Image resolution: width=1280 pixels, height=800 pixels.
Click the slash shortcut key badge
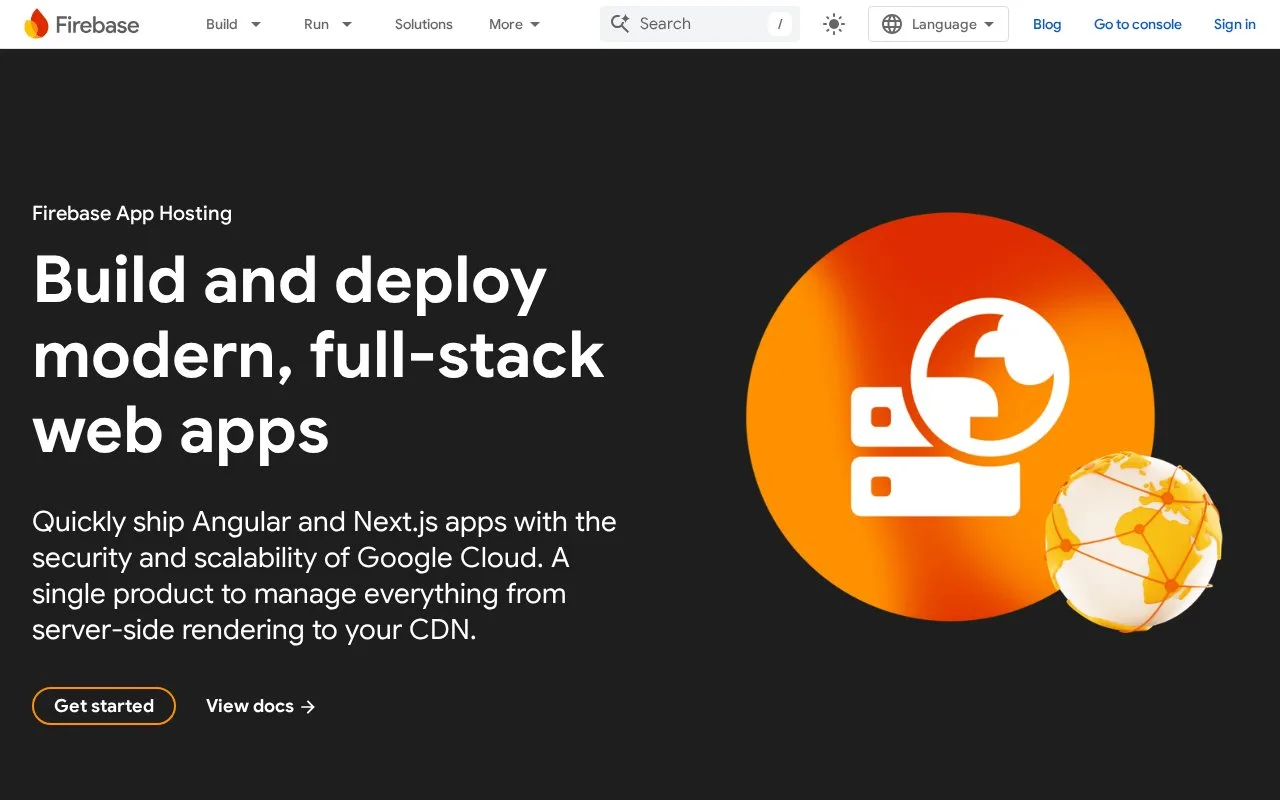[780, 24]
